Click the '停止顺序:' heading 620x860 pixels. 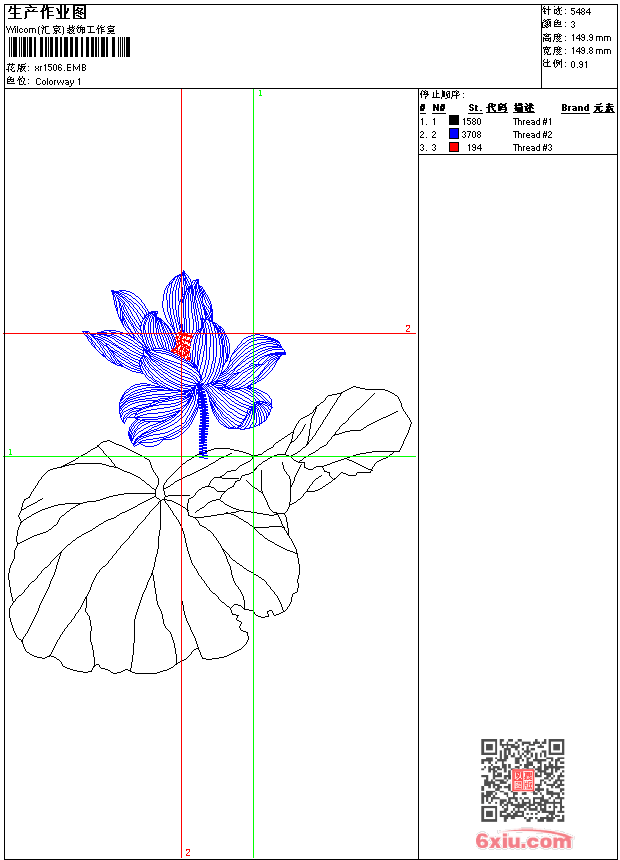pos(442,95)
